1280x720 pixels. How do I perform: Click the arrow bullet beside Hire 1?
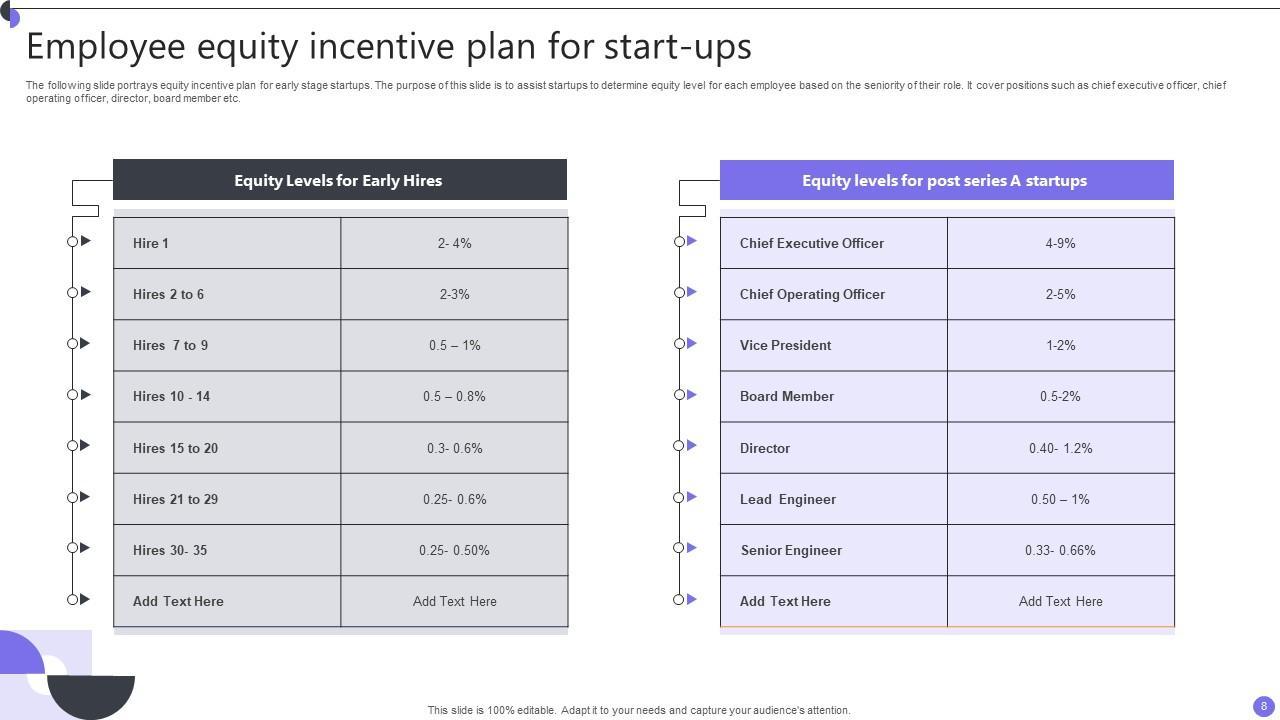[x=86, y=241]
